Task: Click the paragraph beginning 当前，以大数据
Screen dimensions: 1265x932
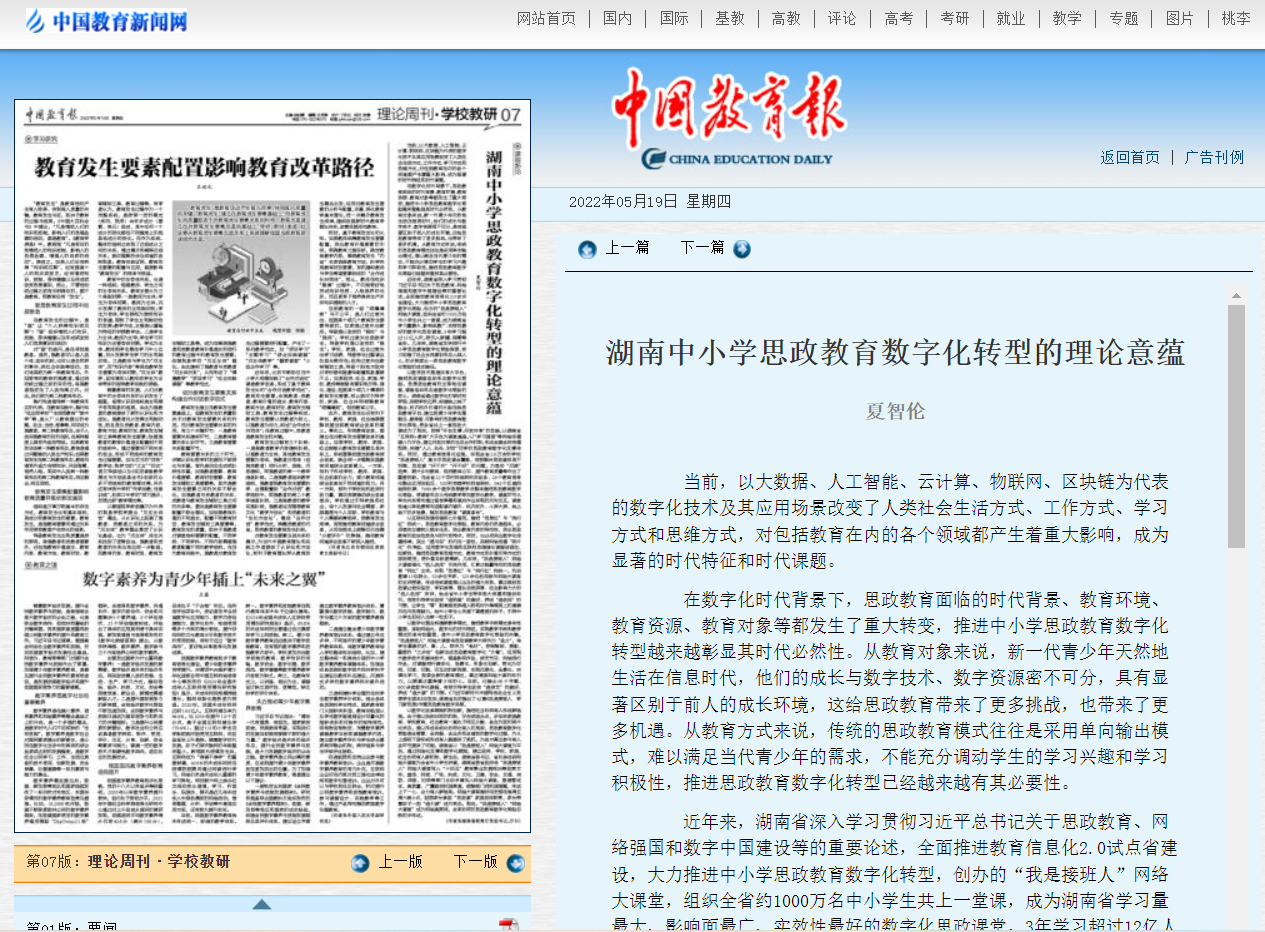Action: 890,521
